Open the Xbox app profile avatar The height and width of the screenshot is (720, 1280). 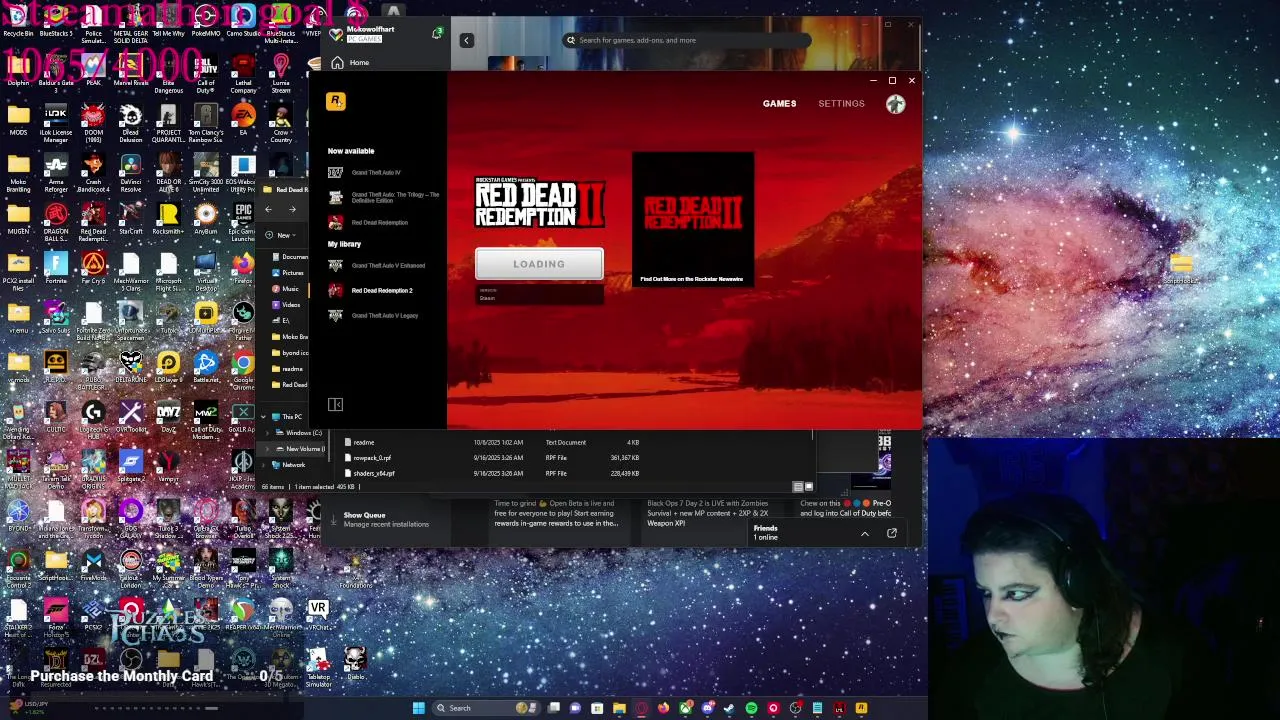pos(337,33)
